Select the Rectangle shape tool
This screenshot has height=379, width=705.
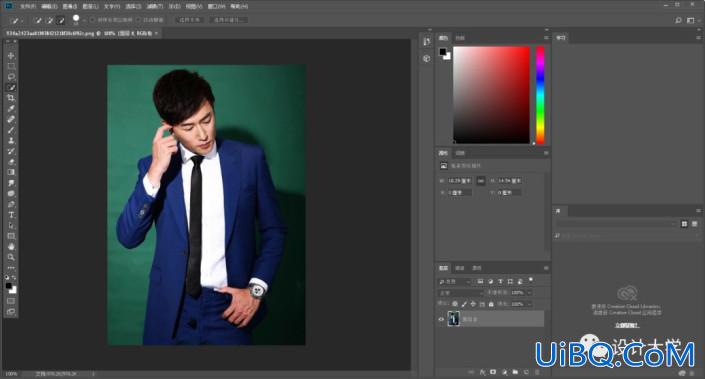pos(11,236)
